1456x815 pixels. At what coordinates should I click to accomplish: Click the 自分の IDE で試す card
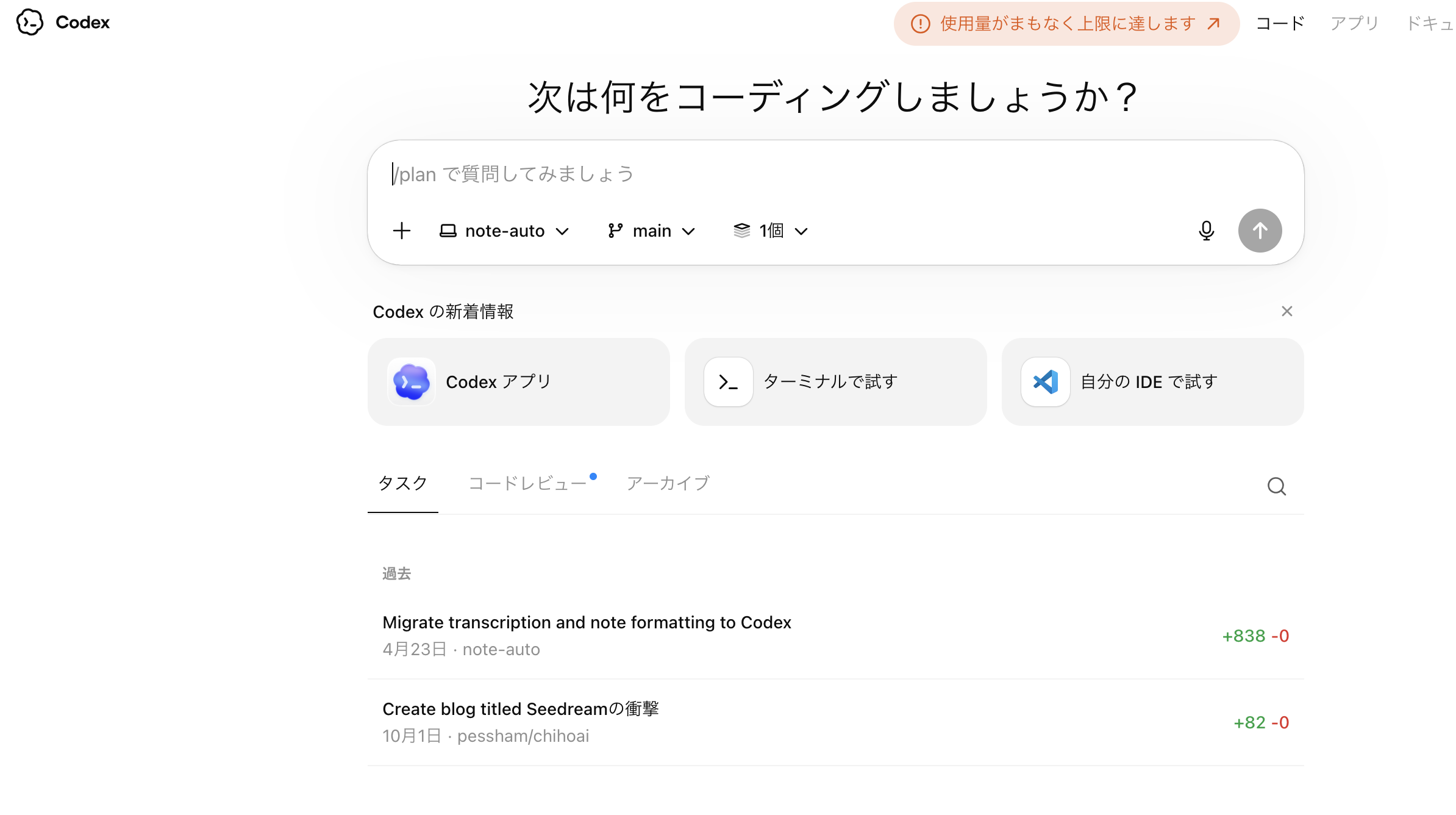click(x=1152, y=382)
